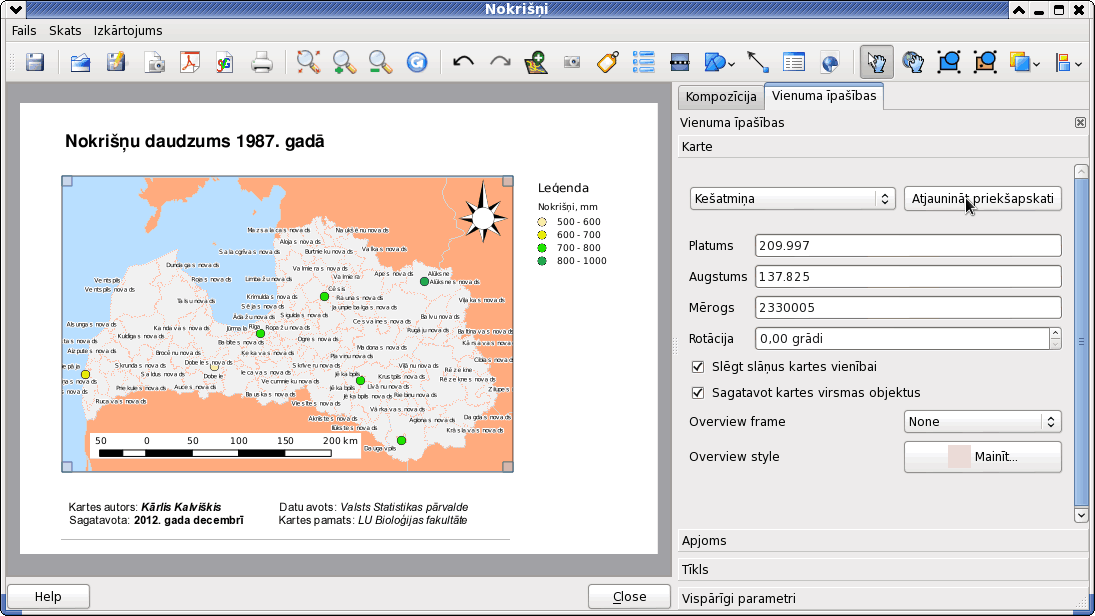Image resolution: width=1095 pixels, height=616 pixels.
Task: Click the Redo arrow
Action: [x=500, y=62]
